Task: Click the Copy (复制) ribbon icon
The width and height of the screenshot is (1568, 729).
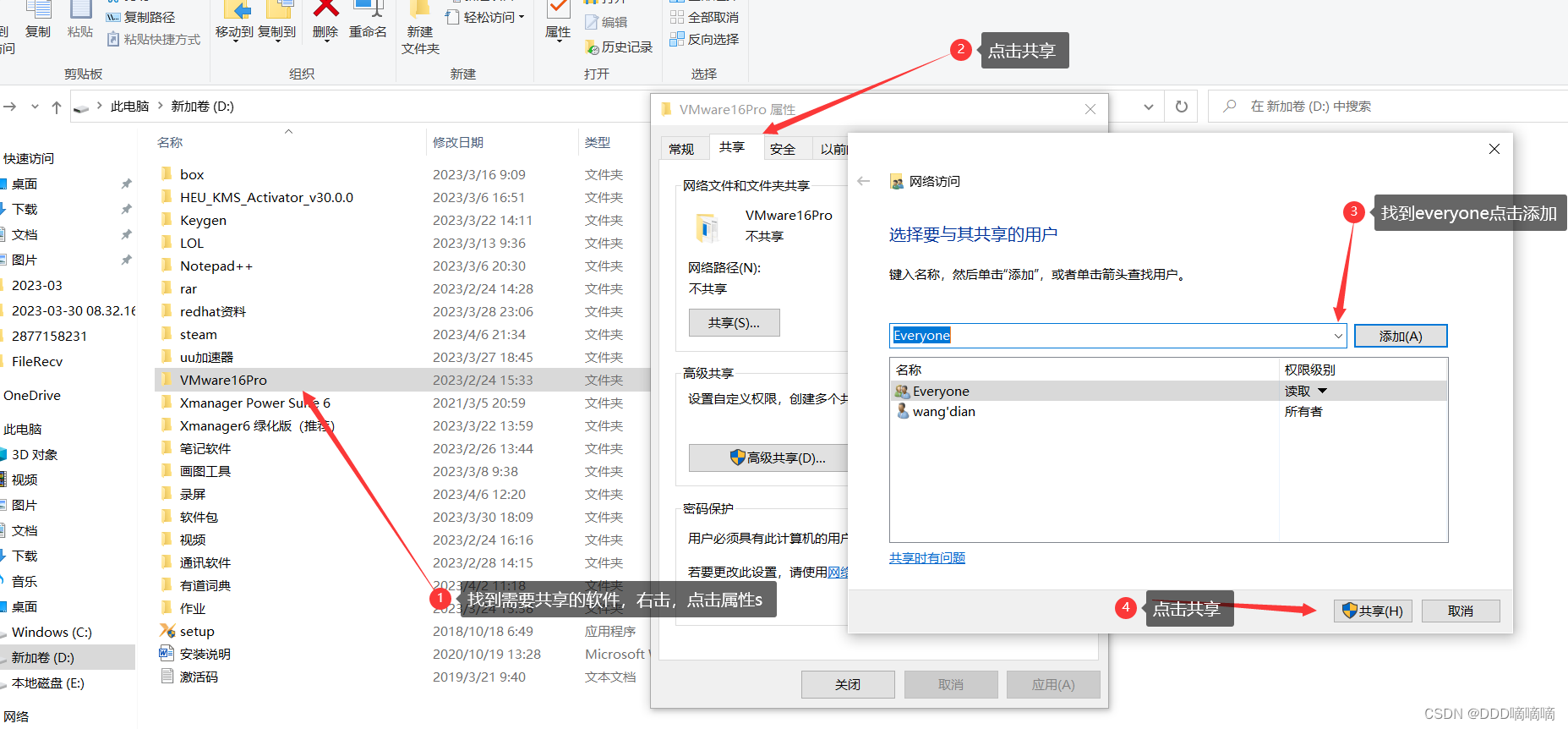Action: [x=38, y=19]
